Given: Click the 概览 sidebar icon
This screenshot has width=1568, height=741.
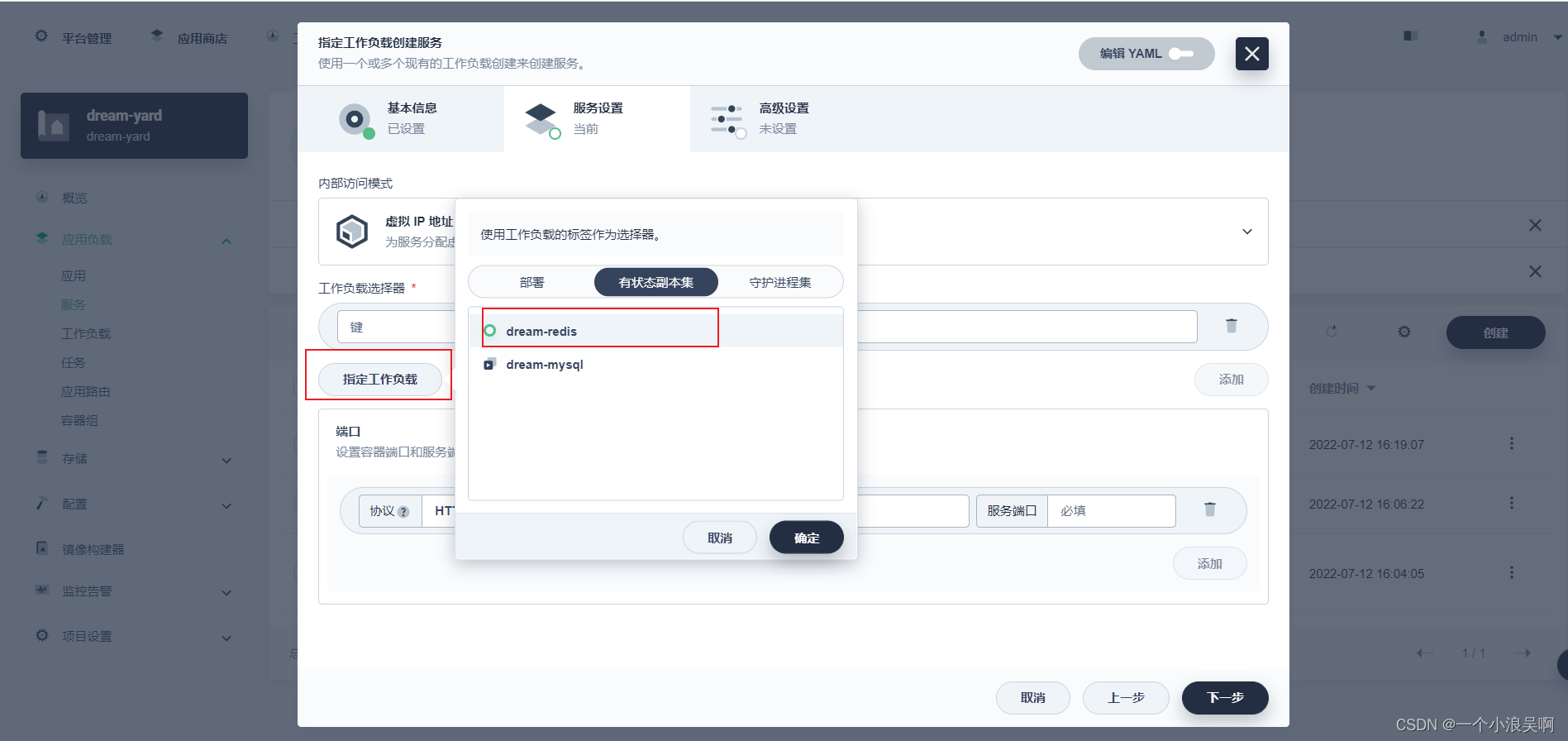Looking at the screenshot, I should (x=42, y=197).
